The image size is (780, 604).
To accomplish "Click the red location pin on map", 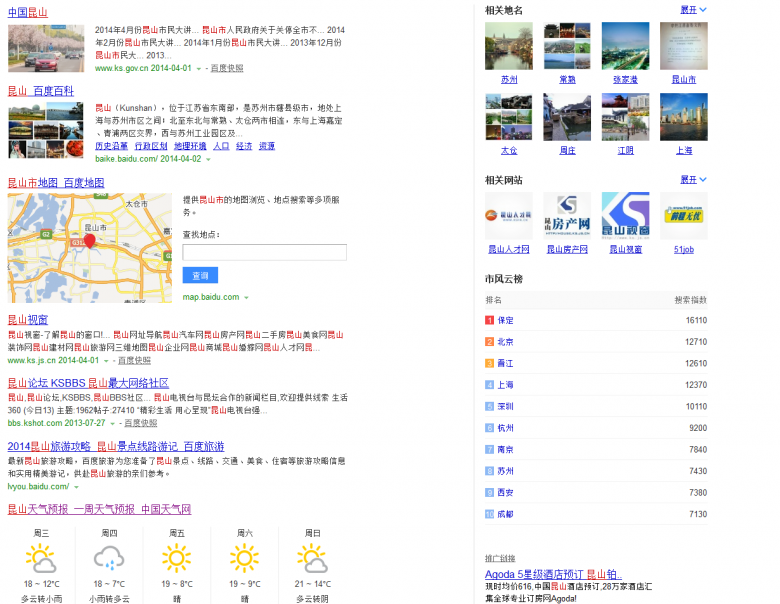I will (x=90, y=241).
